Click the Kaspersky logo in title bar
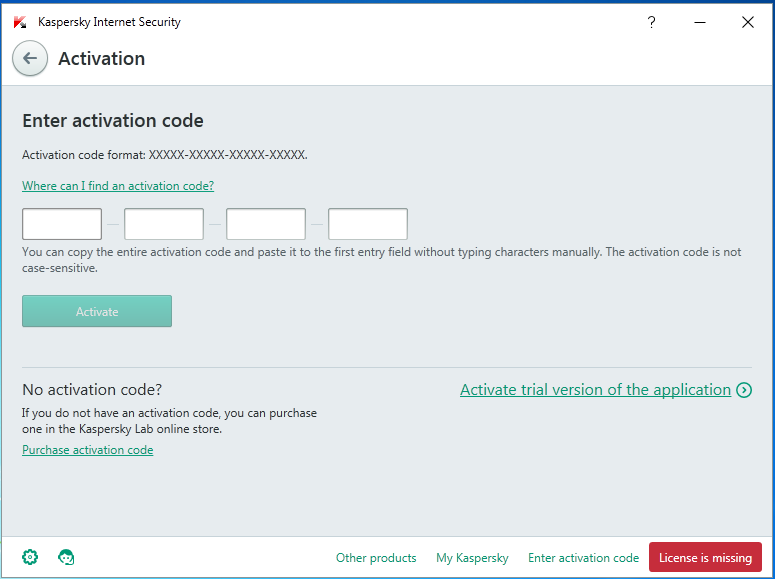 [20, 22]
